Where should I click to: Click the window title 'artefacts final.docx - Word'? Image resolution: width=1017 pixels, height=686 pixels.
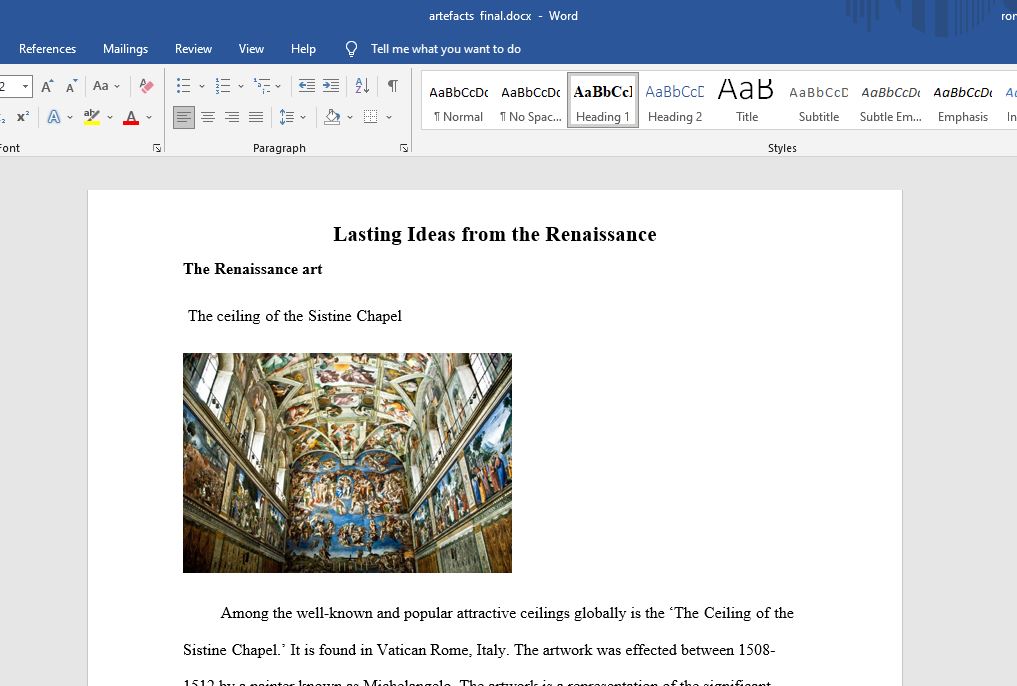[503, 16]
